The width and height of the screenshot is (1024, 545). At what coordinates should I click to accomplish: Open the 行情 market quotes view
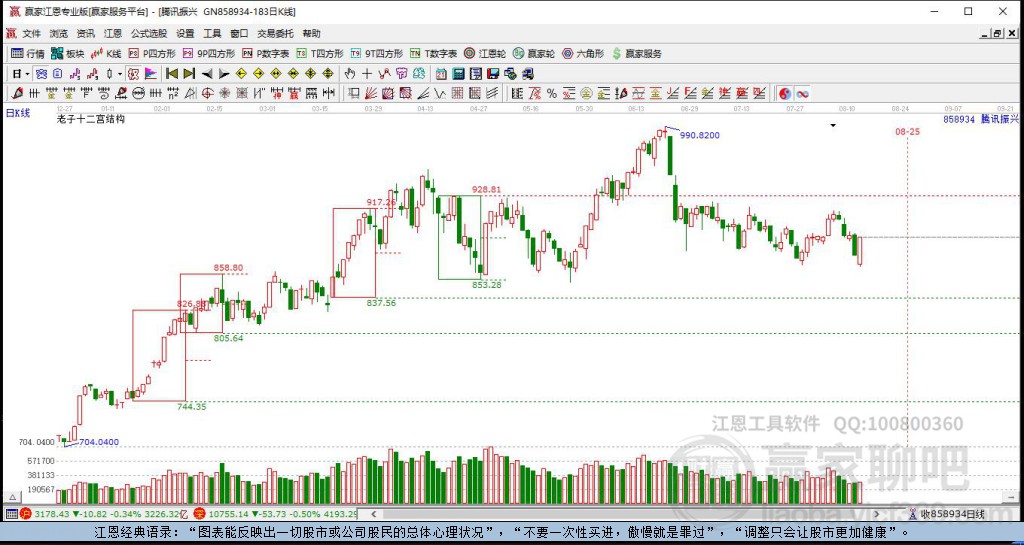pos(27,54)
